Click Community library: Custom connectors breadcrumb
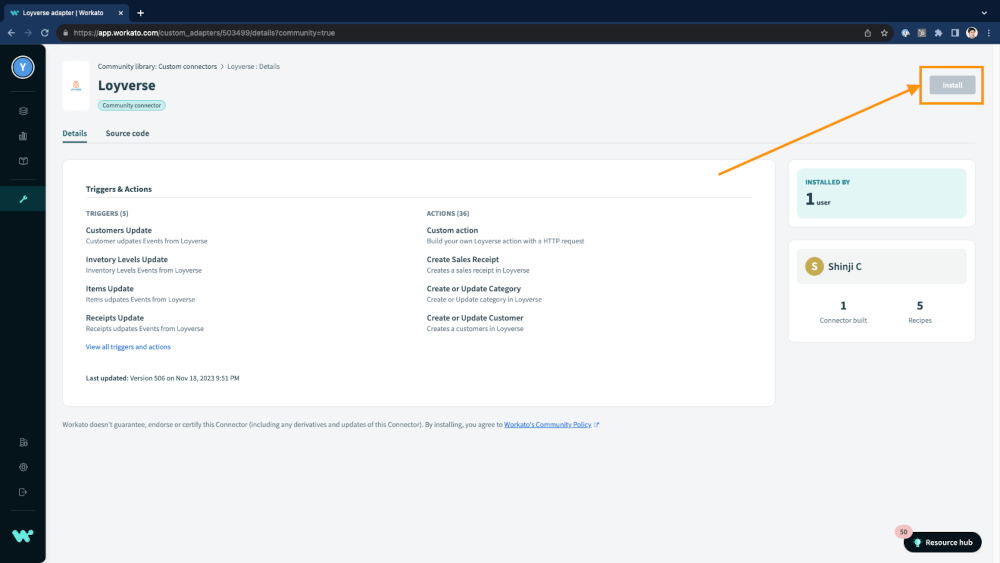The width and height of the screenshot is (1000, 563). [x=157, y=66]
